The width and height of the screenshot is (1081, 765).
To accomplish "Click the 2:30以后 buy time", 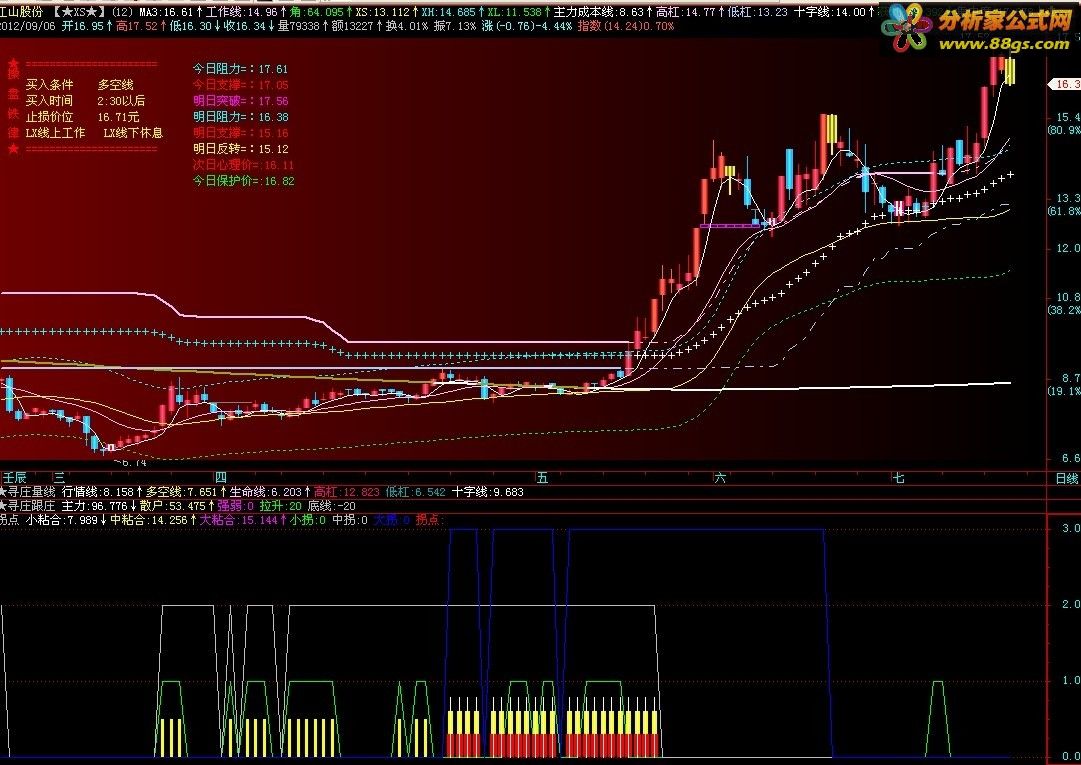I will tap(121, 101).
